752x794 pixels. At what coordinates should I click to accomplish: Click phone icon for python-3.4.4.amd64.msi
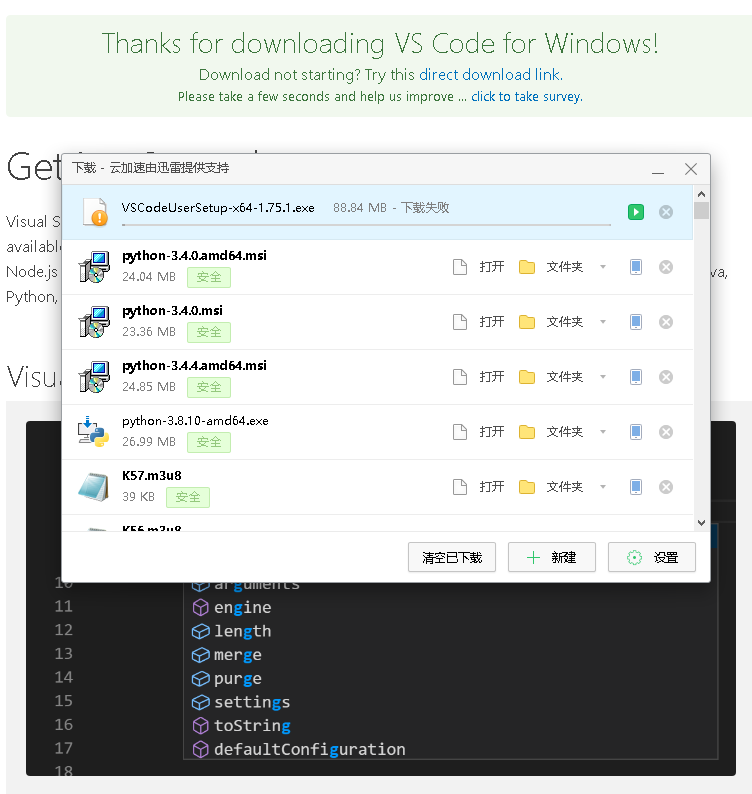(x=636, y=377)
